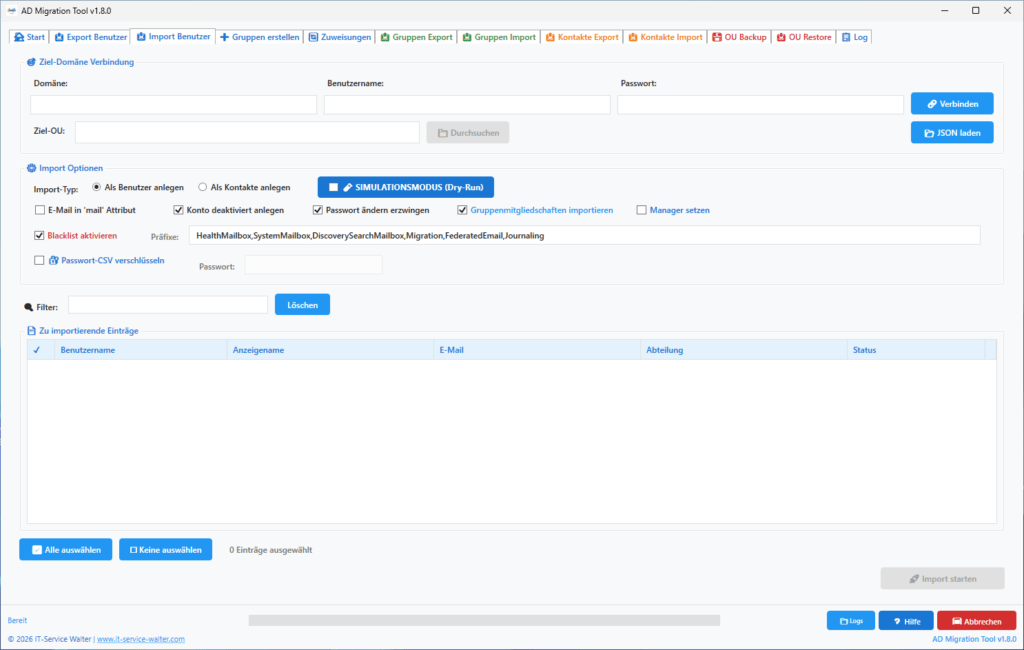Click the Filter magnifier icon
Viewport: 1024px width, 650px height.
click(29, 307)
